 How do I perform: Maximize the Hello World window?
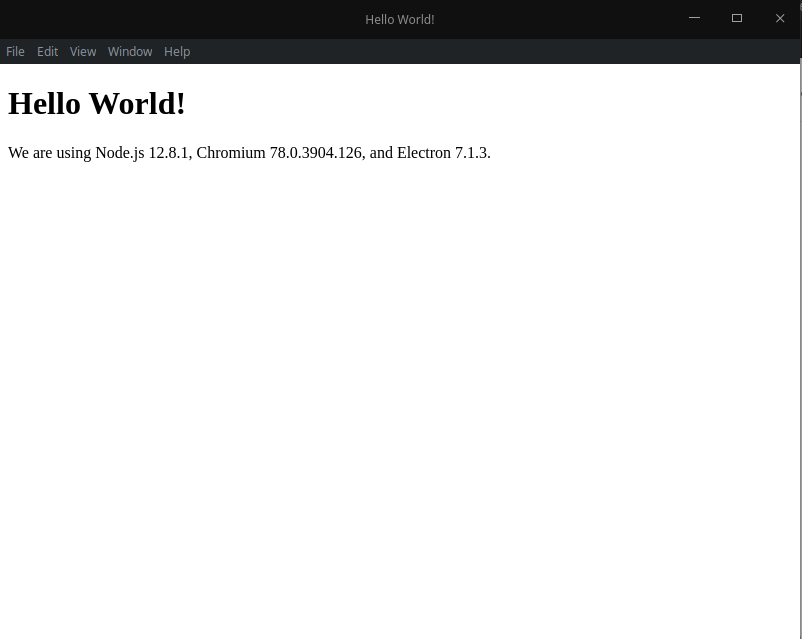[x=737, y=18]
